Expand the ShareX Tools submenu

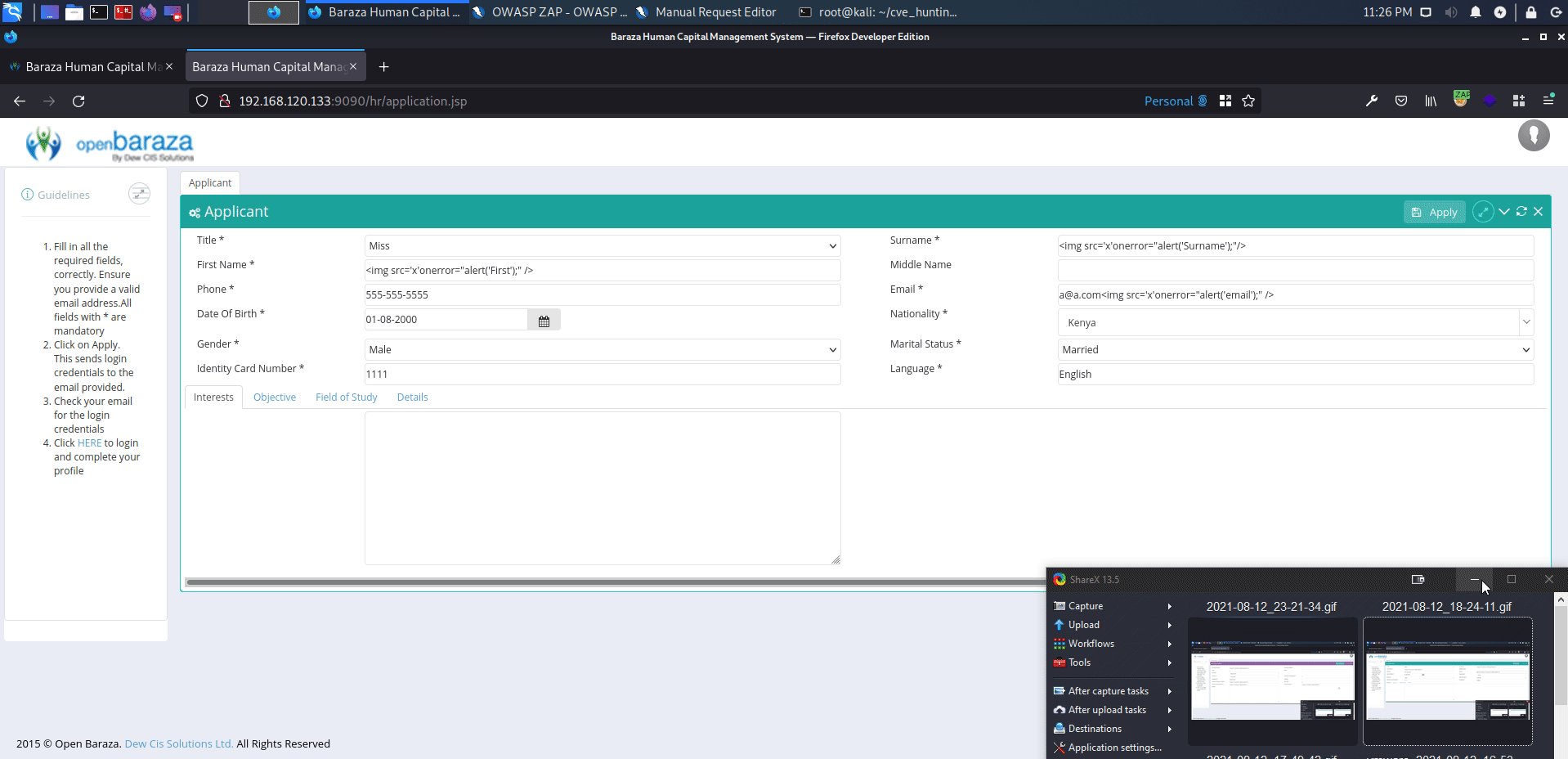coord(1113,662)
